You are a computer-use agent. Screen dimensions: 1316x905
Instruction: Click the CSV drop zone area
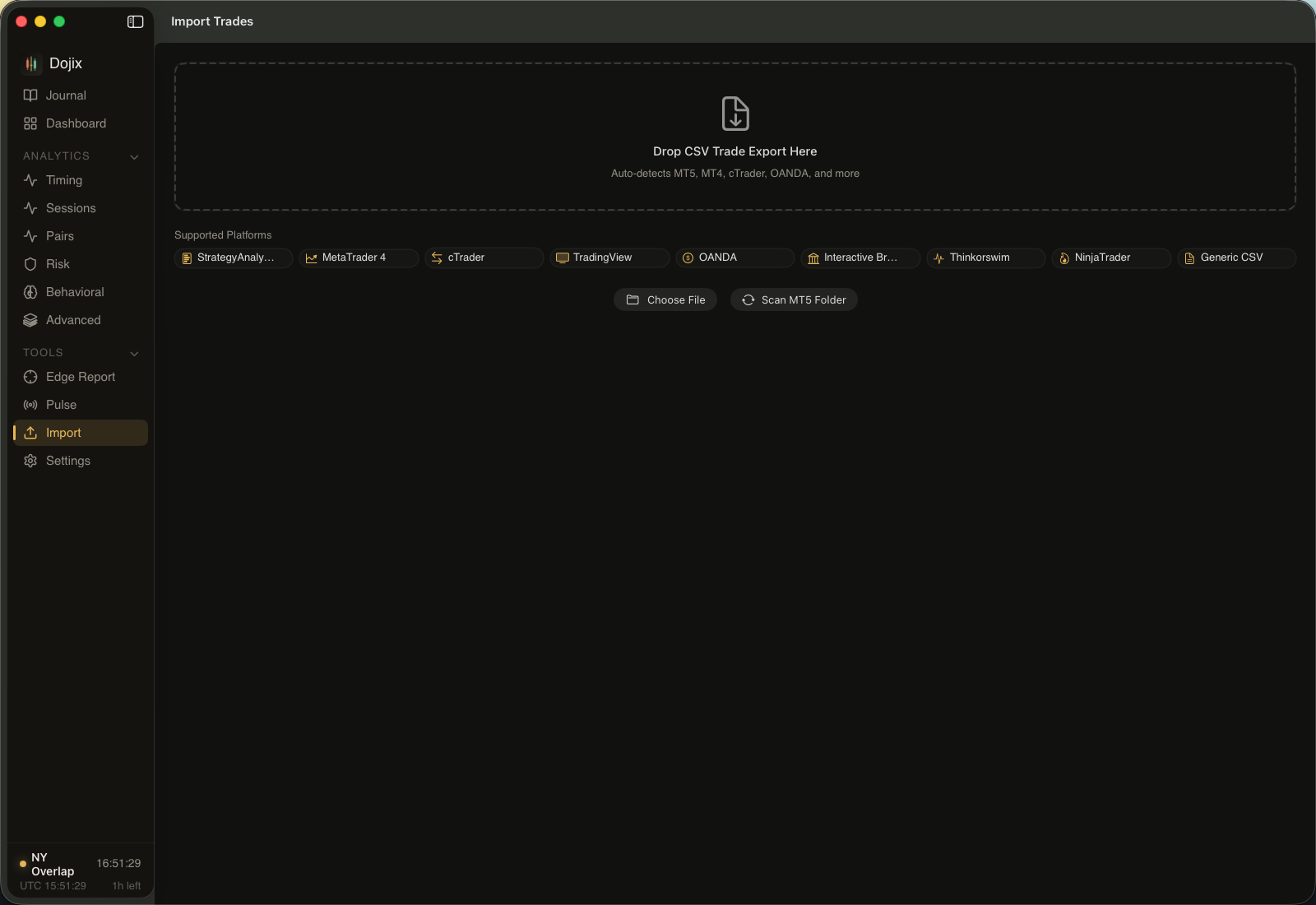[734, 137]
